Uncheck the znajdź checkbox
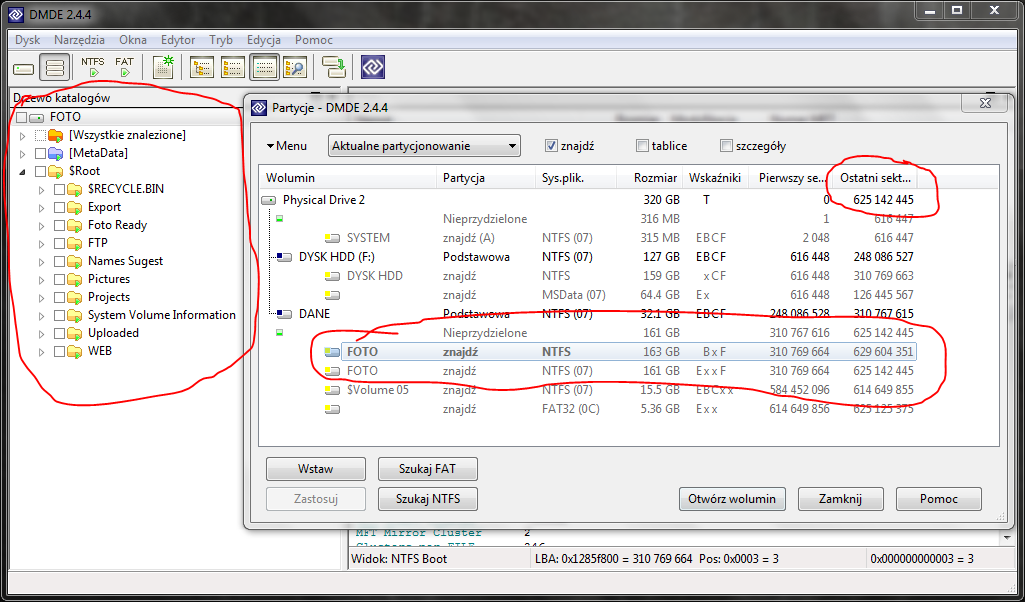 click(x=550, y=146)
